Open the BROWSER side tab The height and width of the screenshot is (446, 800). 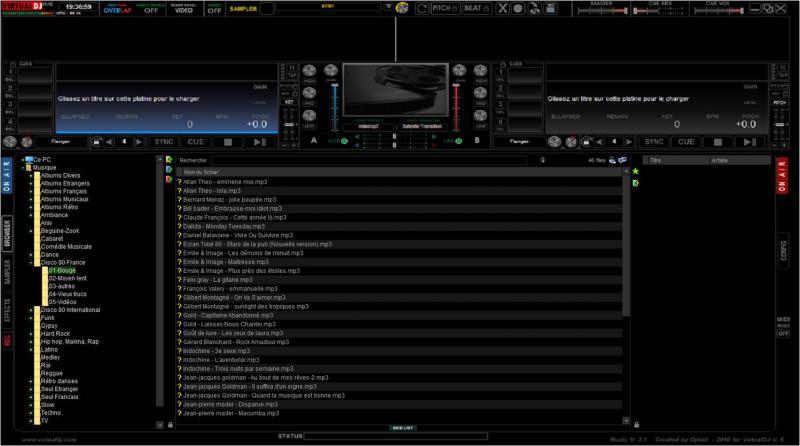(7, 234)
